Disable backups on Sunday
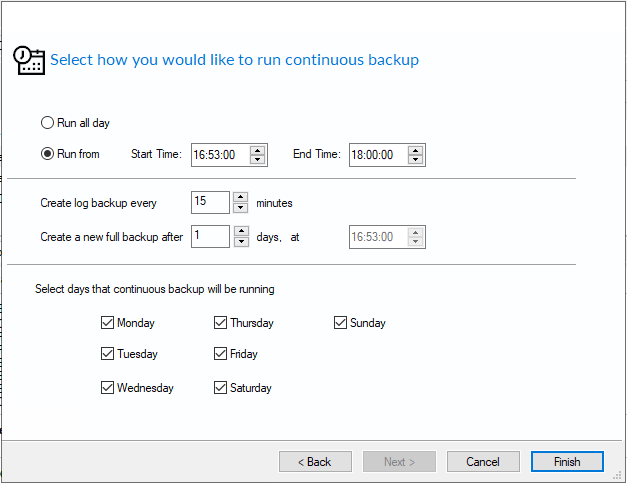 click(x=341, y=323)
